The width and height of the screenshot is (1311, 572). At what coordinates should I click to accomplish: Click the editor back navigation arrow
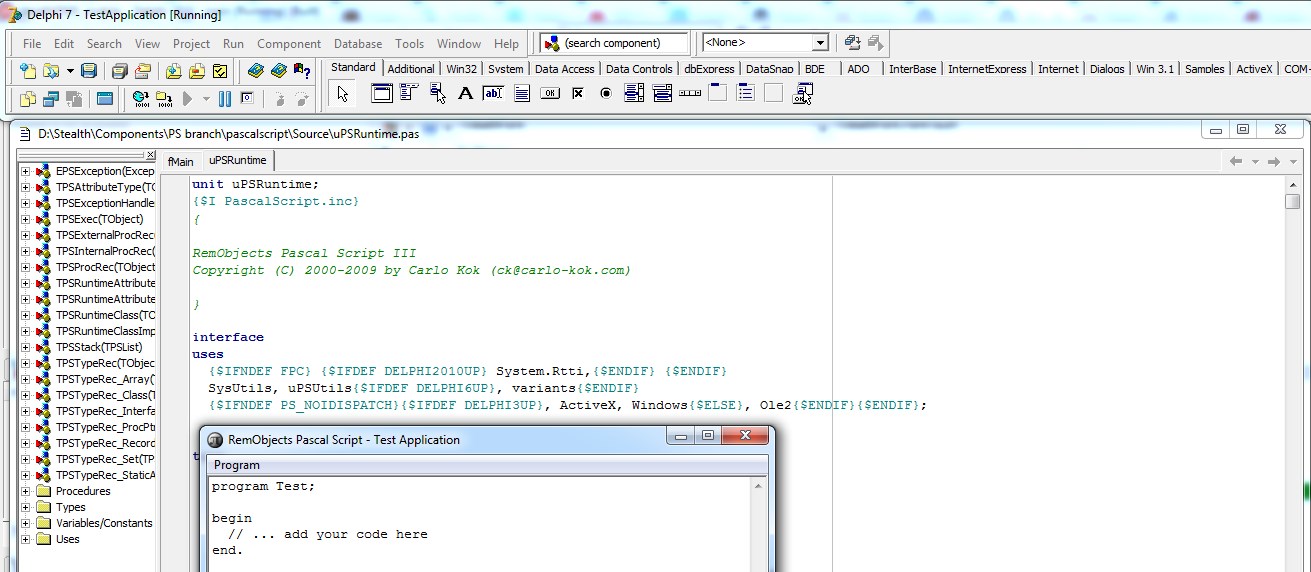(1236, 161)
